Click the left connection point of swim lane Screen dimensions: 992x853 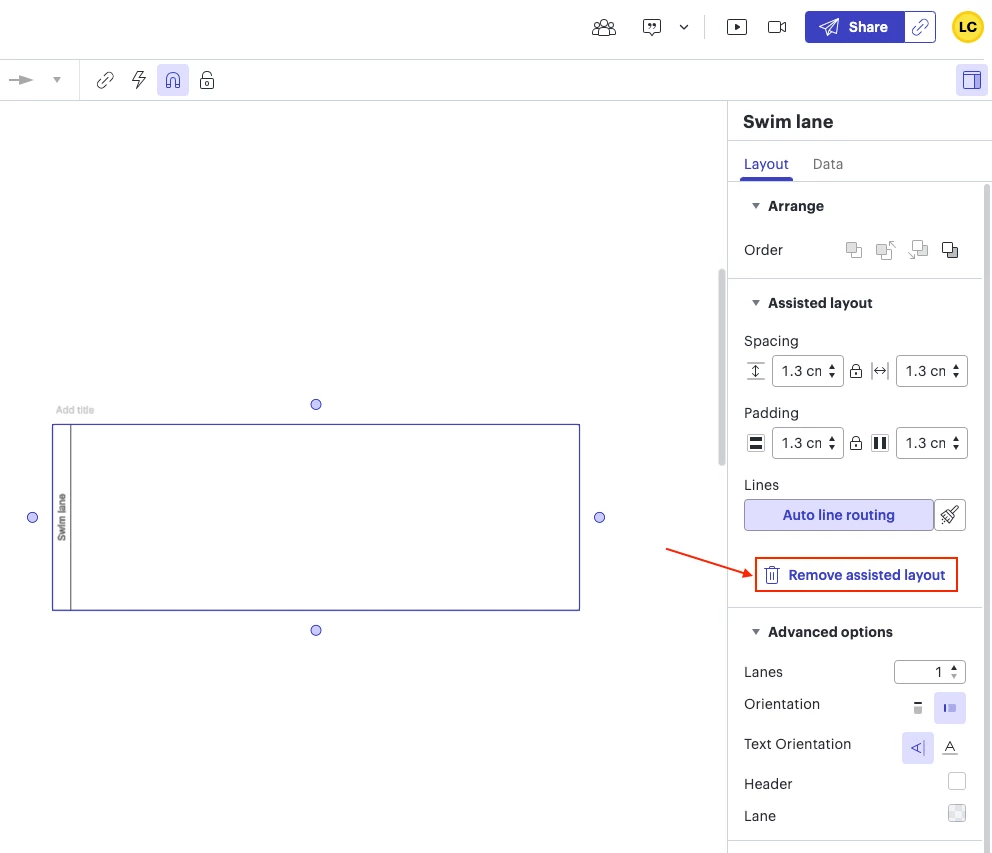32,518
